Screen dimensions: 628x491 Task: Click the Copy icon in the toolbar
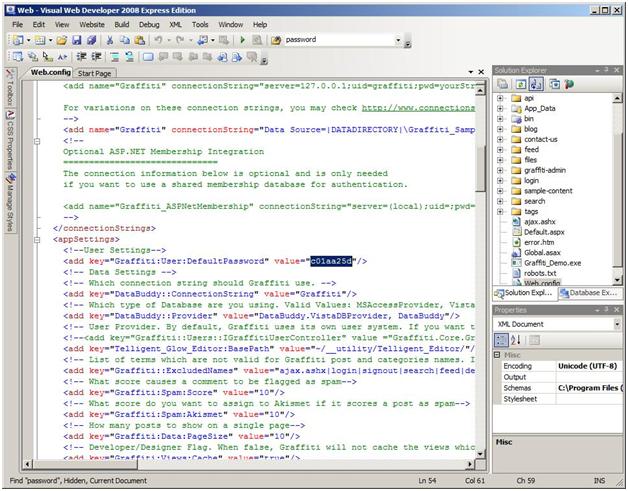(x=125, y=40)
